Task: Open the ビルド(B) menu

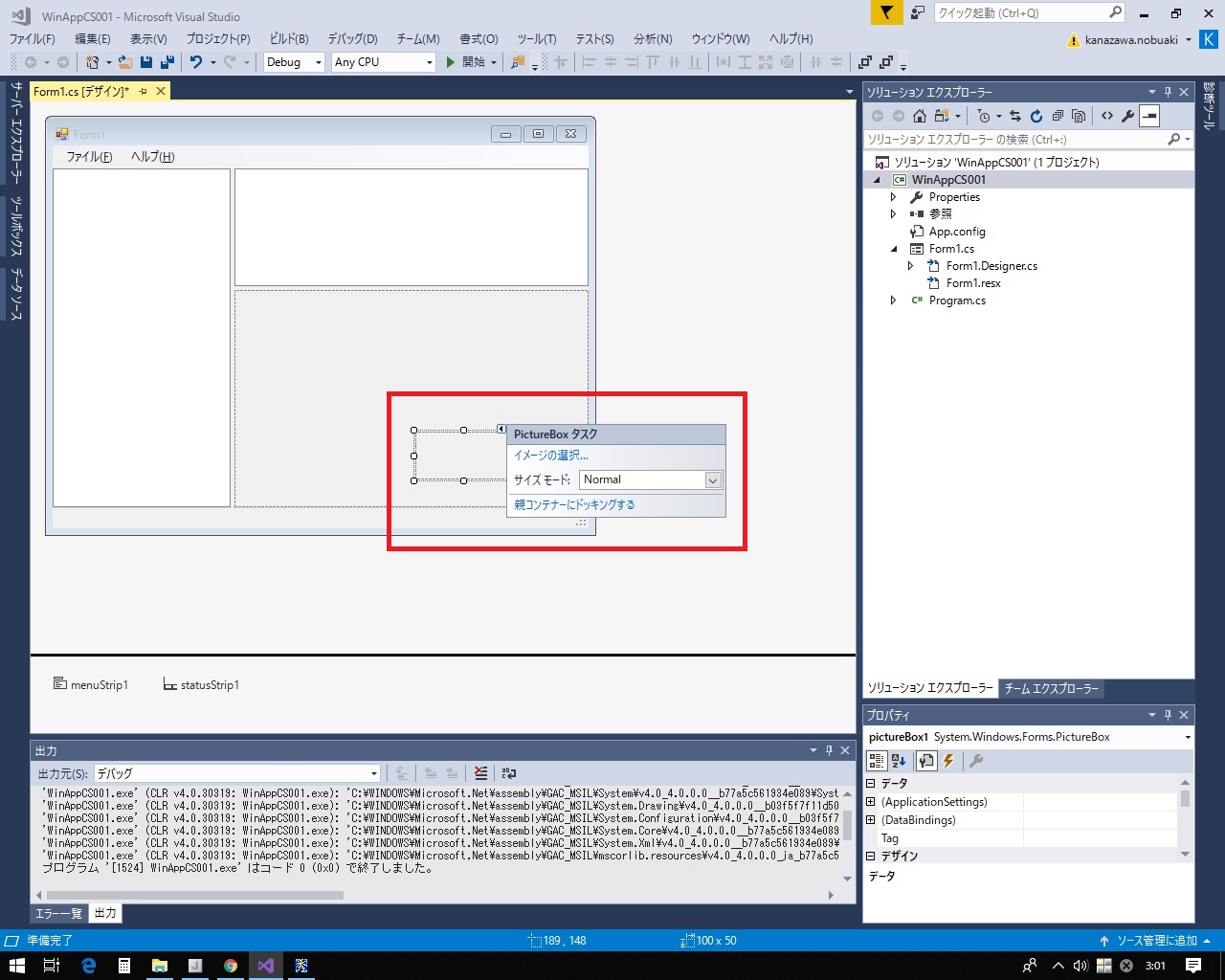Action: coord(289,39)
